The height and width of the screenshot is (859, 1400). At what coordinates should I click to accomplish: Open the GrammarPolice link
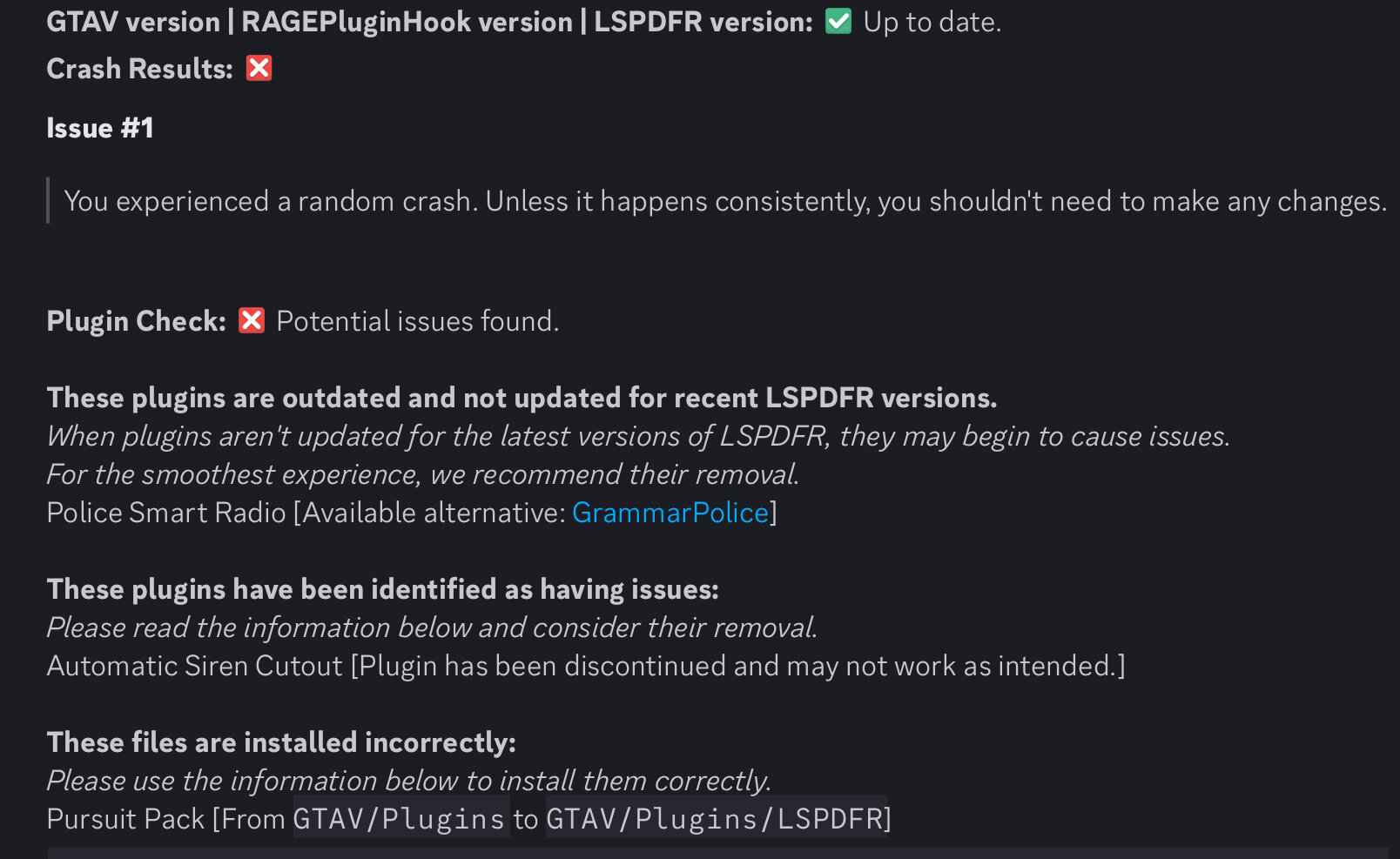[x=670, y=513]
